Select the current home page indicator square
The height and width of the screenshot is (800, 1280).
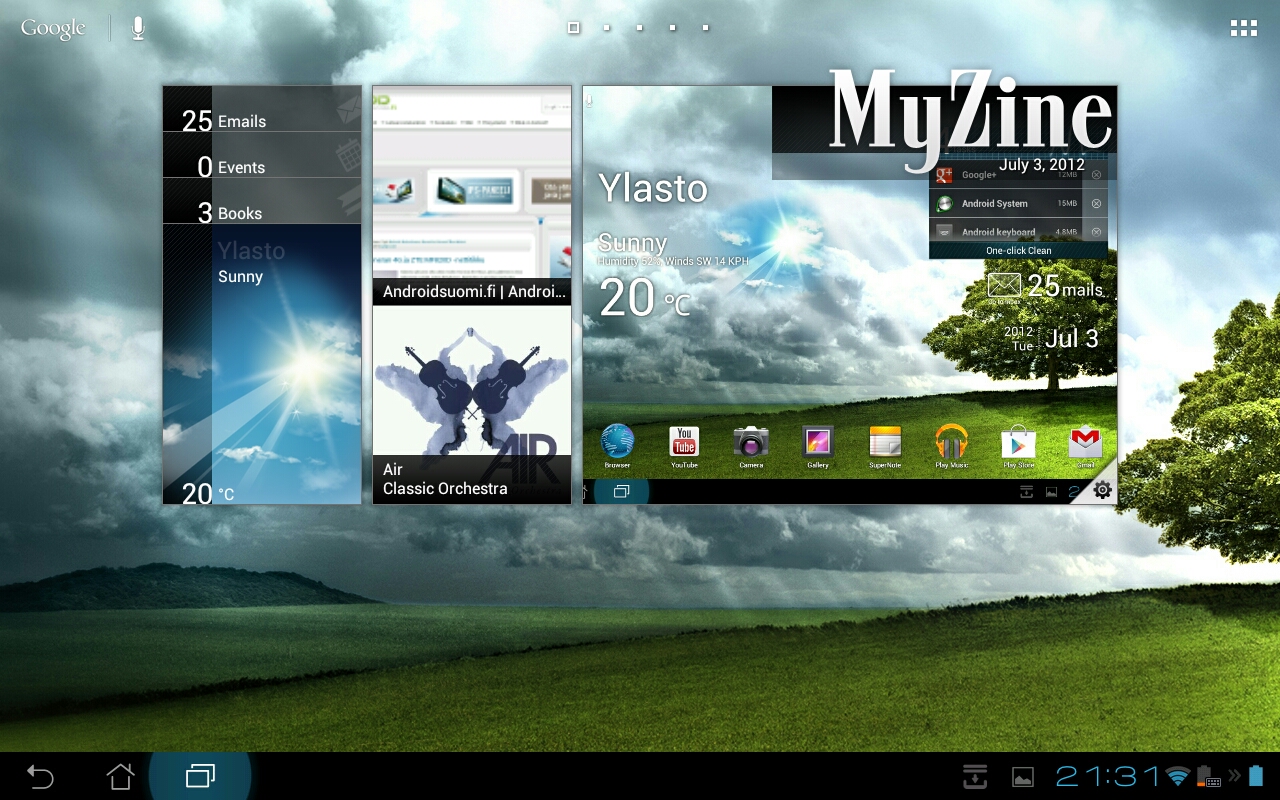(x=574, y=28)
